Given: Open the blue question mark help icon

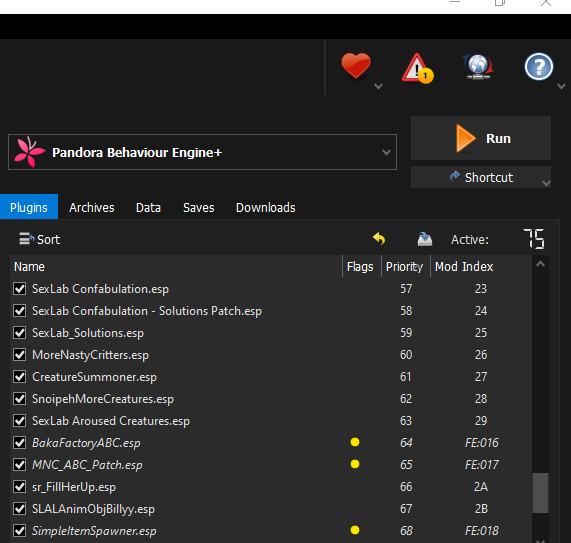Looking at the screenshot, I should click(539, 67).
